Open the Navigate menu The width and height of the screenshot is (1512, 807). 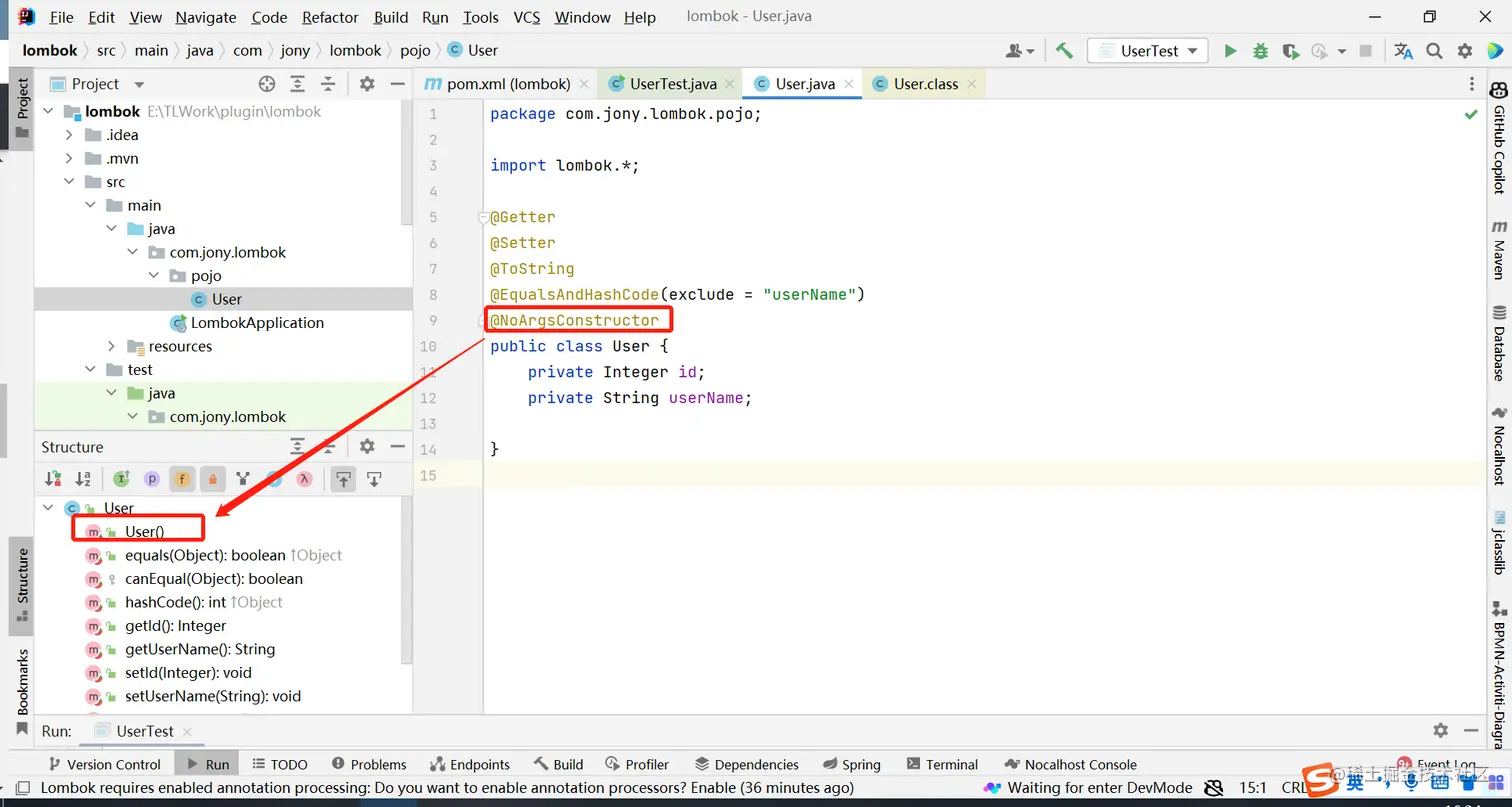[x=206, y=17]
